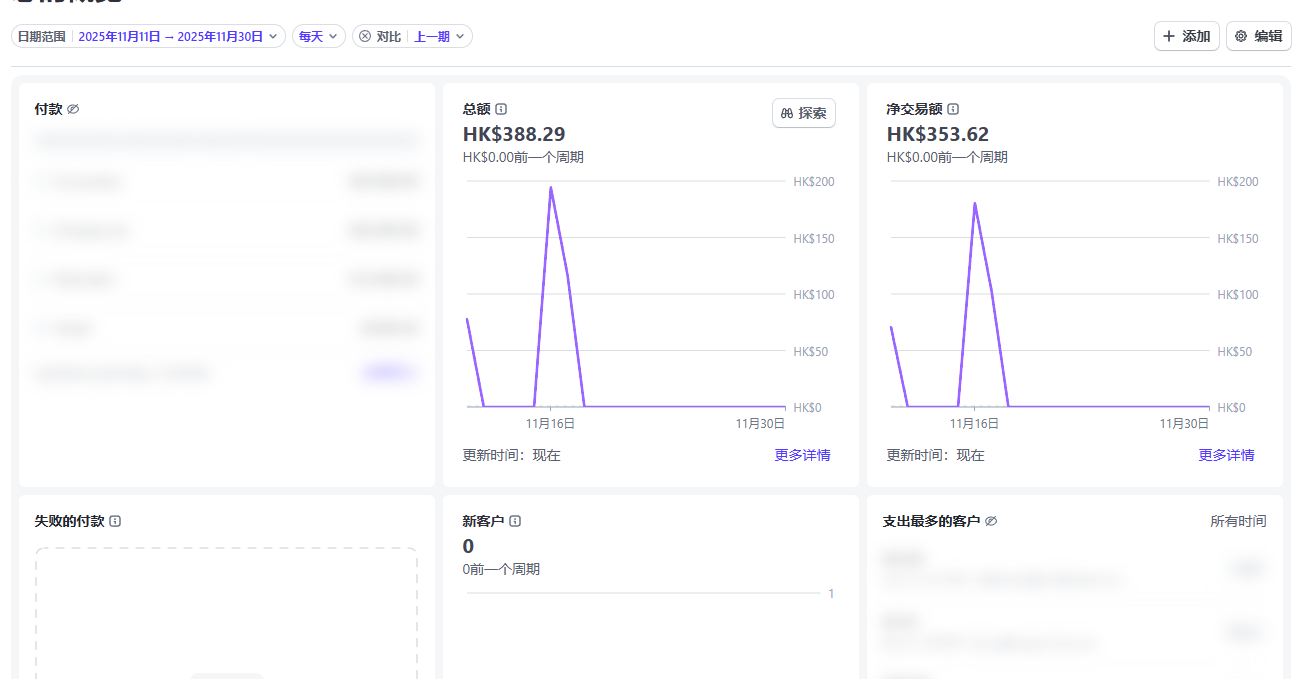Click the binoculars icon in 探索 button
Screen dimensions: 1300x679
[787, 114]
